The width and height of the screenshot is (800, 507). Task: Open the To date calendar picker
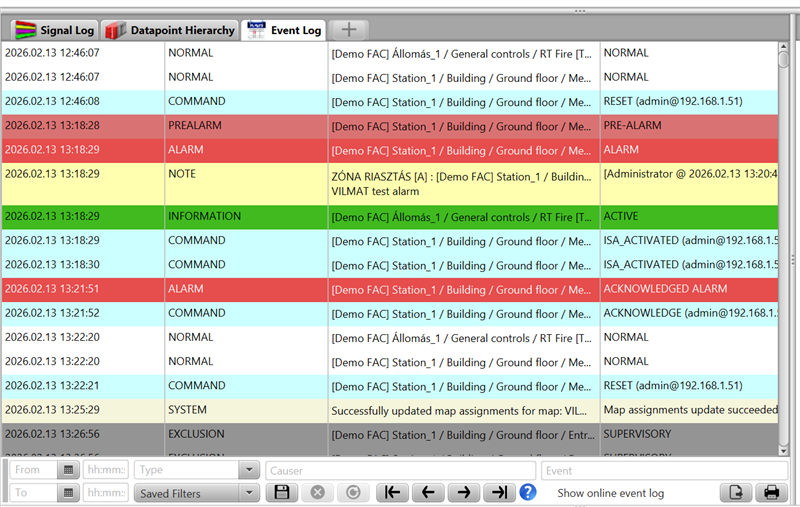[69, 493]
